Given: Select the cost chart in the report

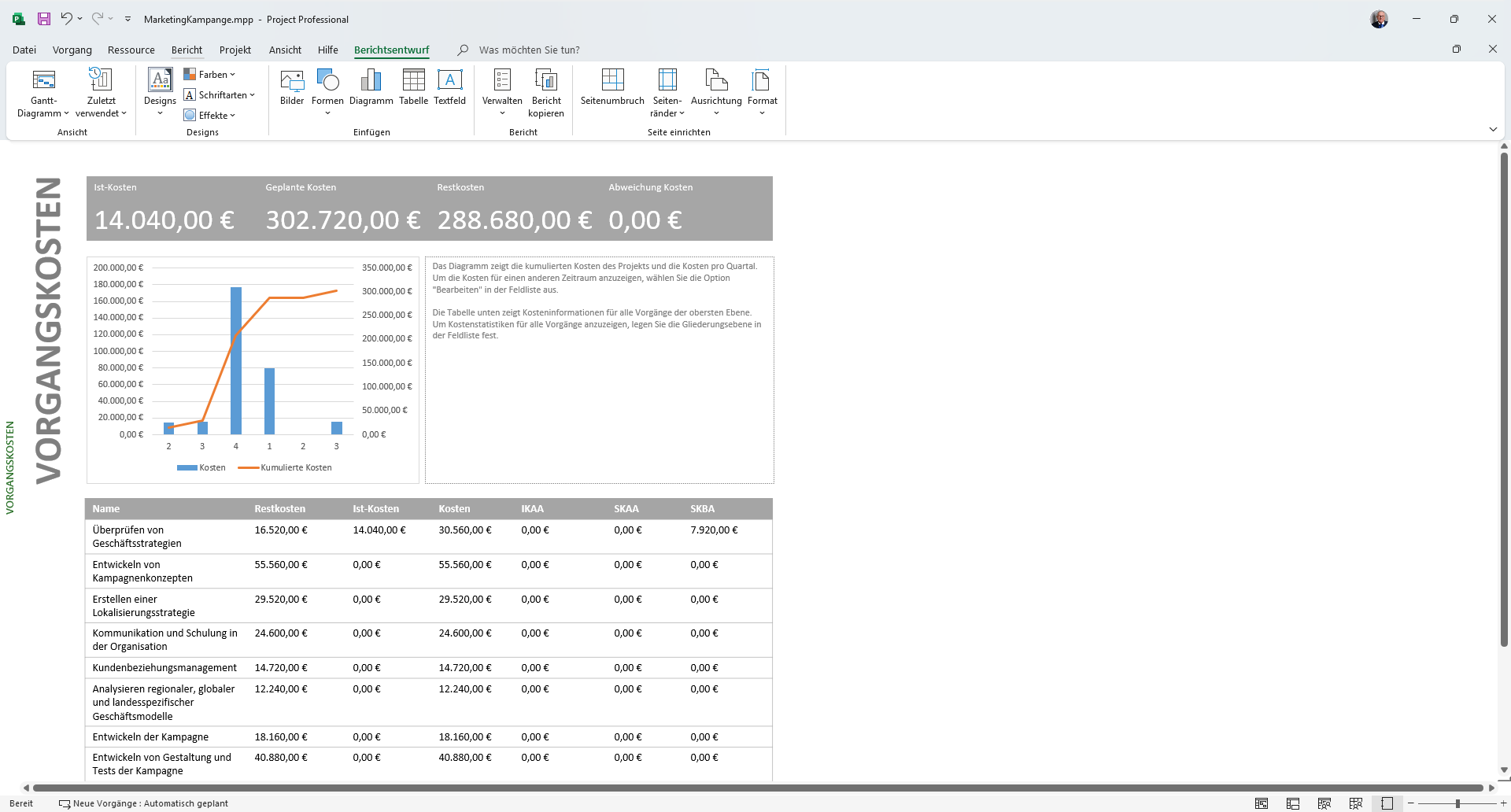Looking at the screenshot, I should click(253, 370).
